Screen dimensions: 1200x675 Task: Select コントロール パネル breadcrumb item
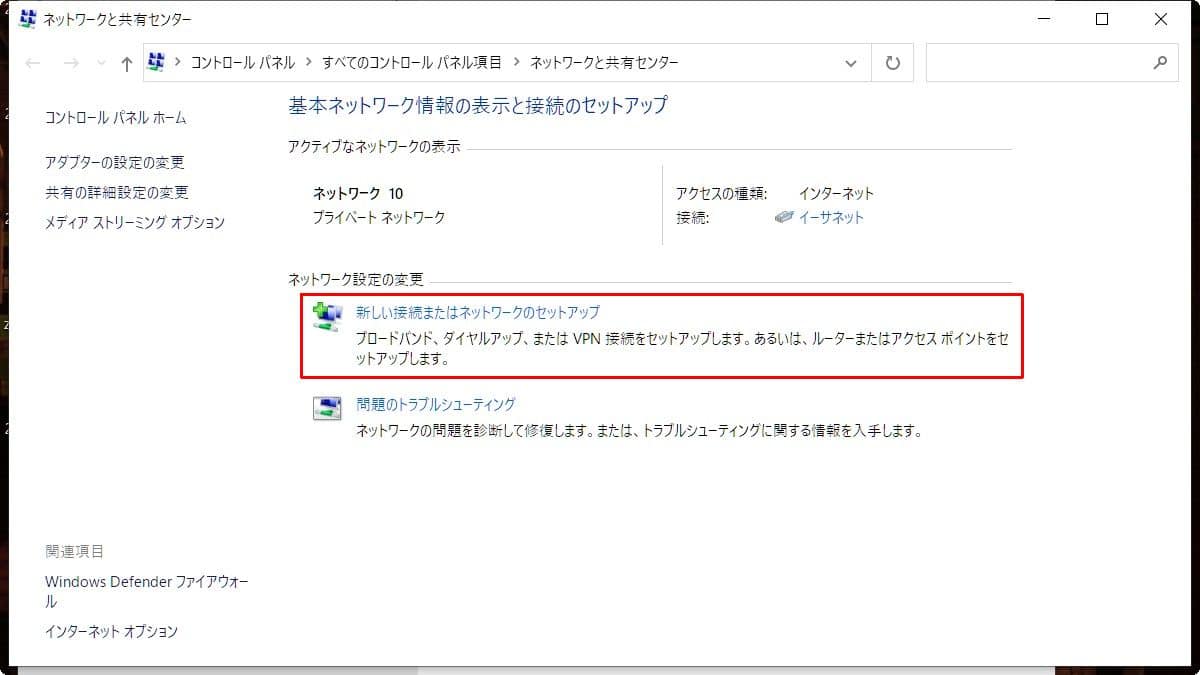tap(242, 62)
